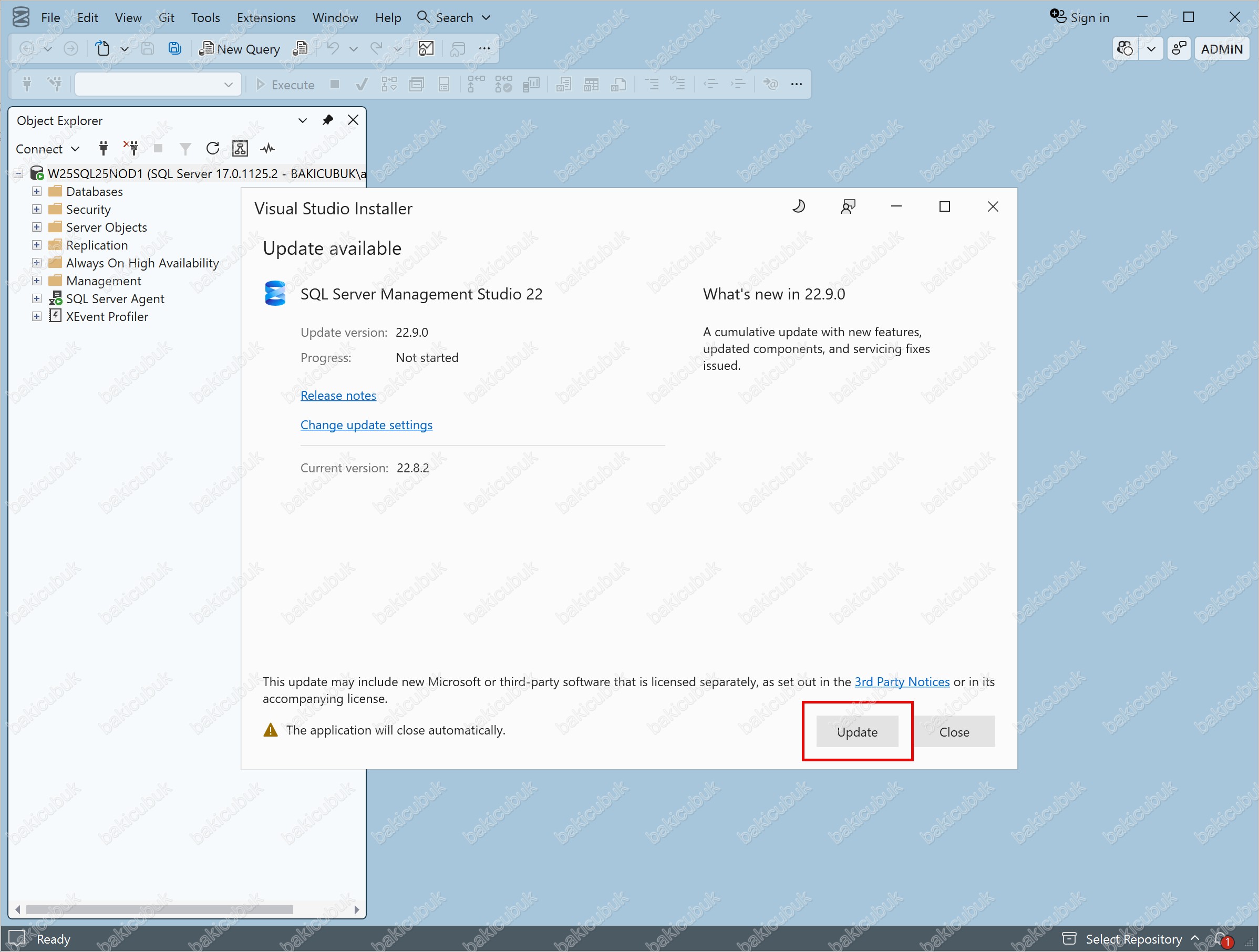This screenshot has height=952, width=1259.
Task: Collapse the W25SQL25NOD1 server node
Action: pyautogui.click(x=19, y=173)
